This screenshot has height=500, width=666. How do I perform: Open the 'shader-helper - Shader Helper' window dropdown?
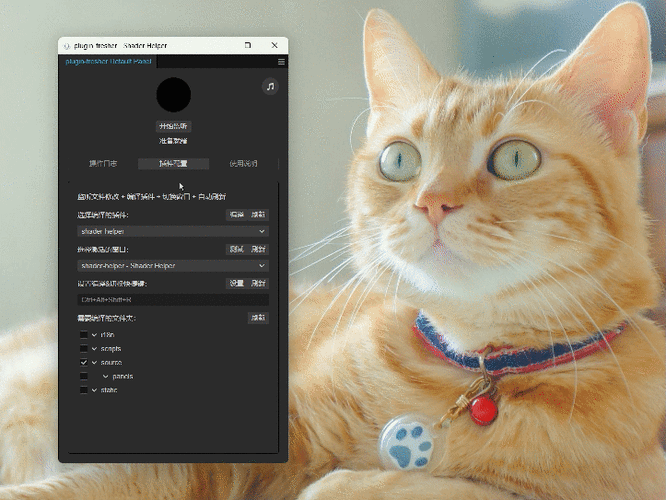pyautogui.click(x=173, y=266)
